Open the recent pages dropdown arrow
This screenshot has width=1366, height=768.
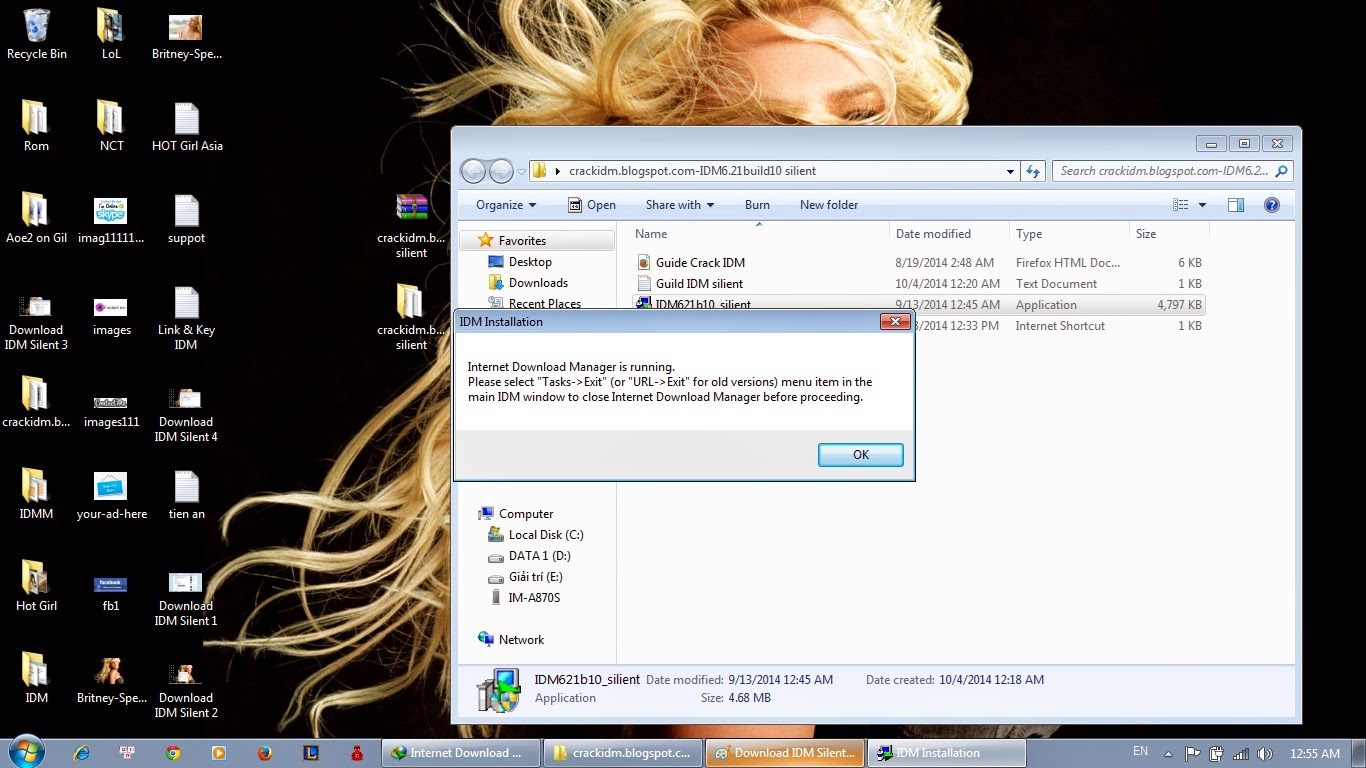pyautogui.click(x=521, y=172)
